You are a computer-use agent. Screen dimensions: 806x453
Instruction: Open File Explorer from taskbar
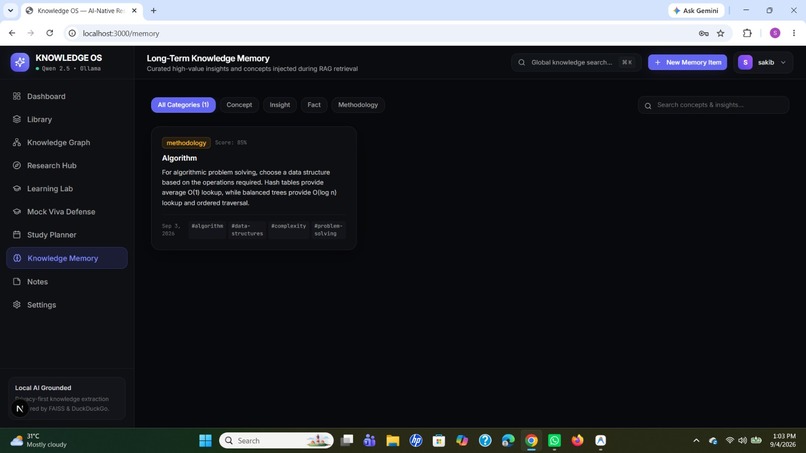point(393,441)
